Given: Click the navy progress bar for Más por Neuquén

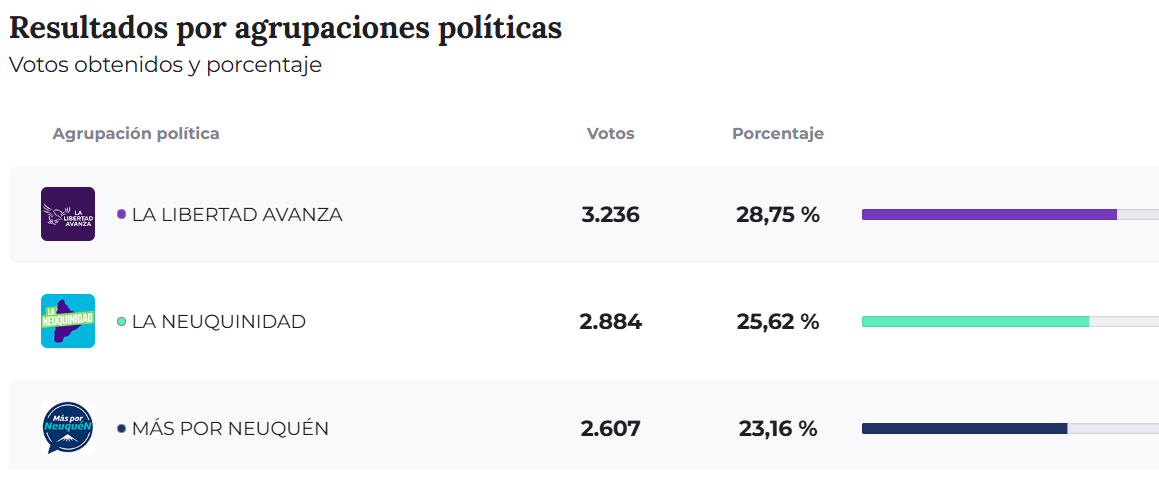Looking at the screenshot, I should 964,428.
